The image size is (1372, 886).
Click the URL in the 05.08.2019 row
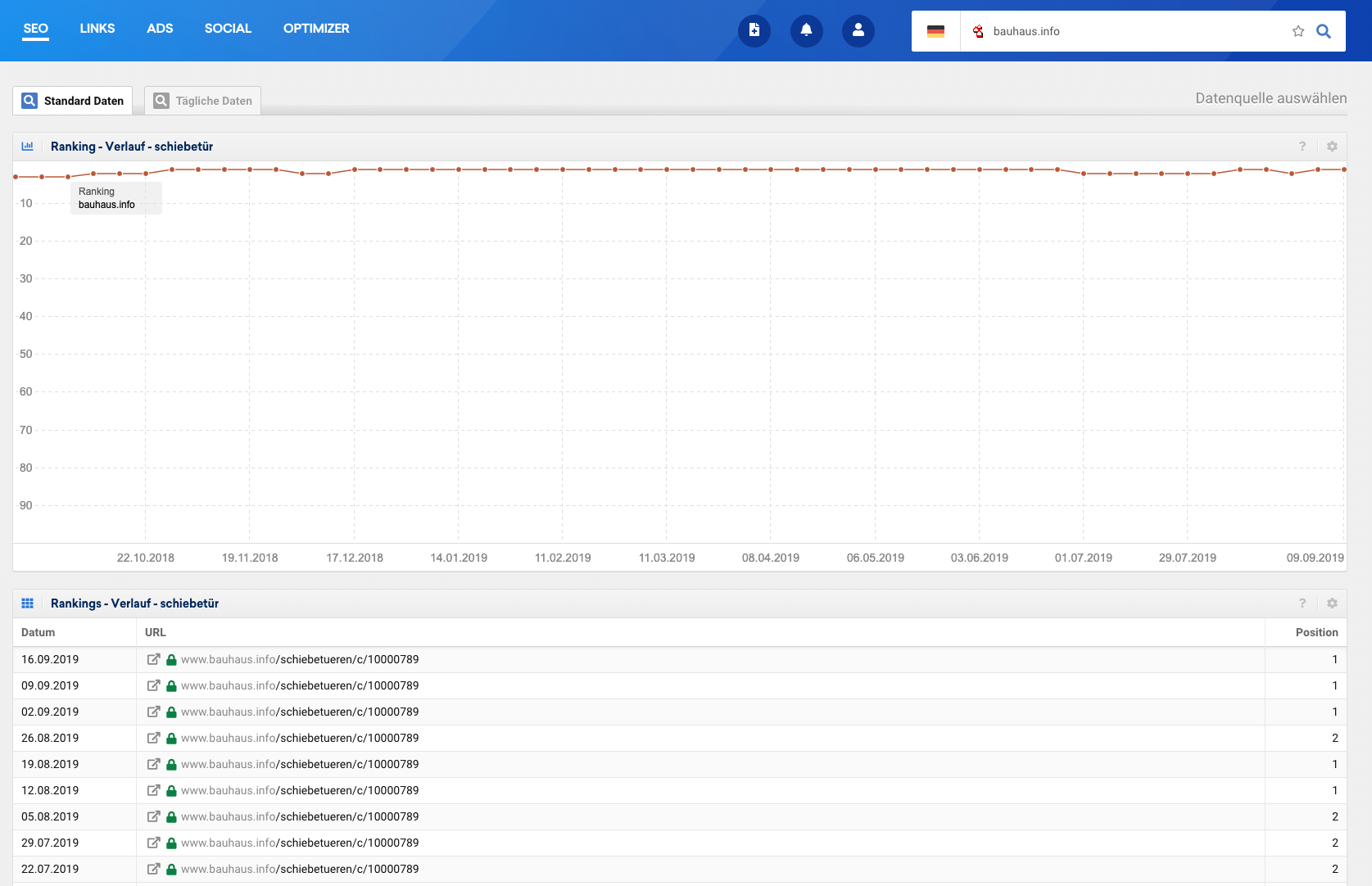click(x=300, y=816)
